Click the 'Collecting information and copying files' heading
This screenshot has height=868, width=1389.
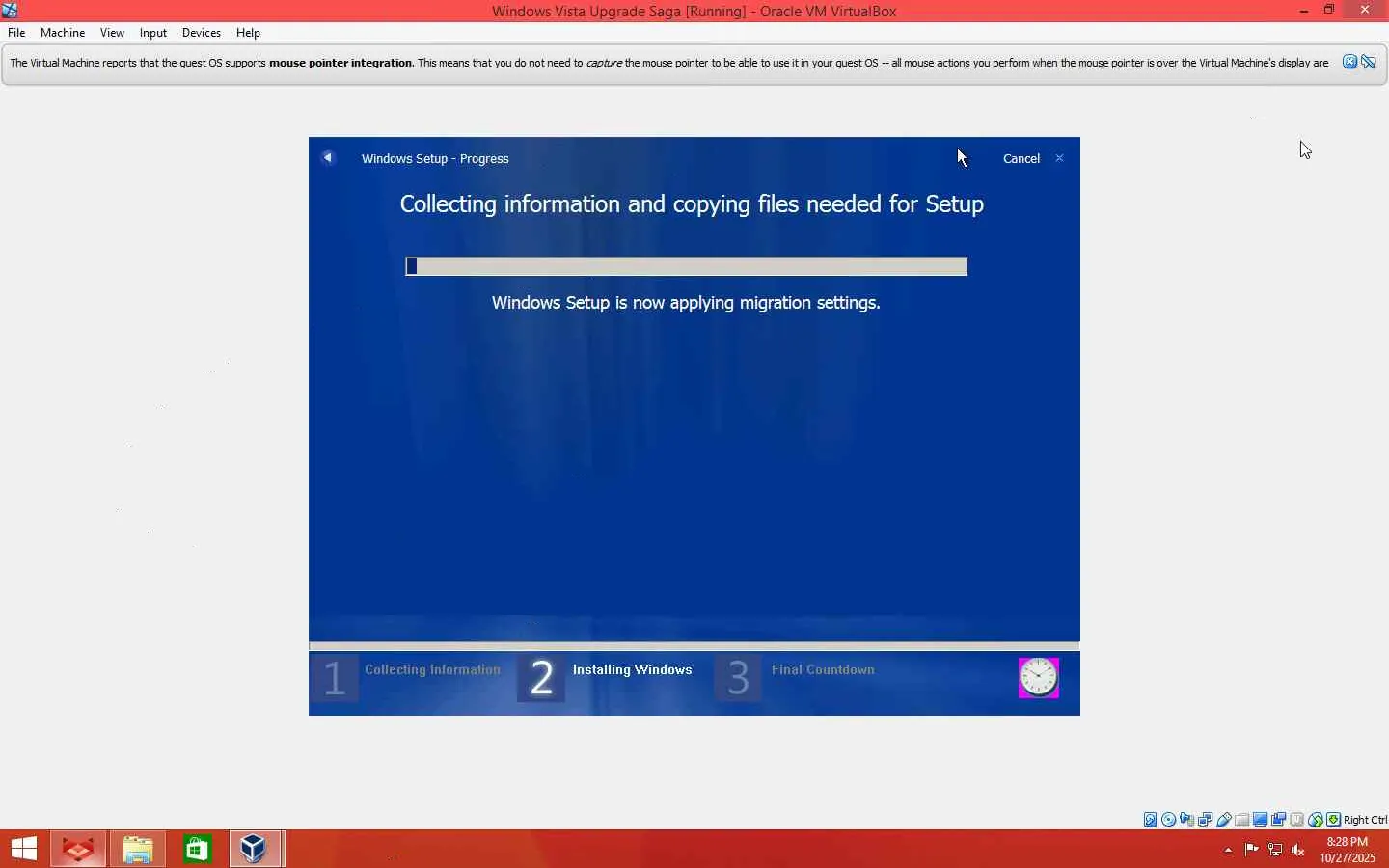692,204
